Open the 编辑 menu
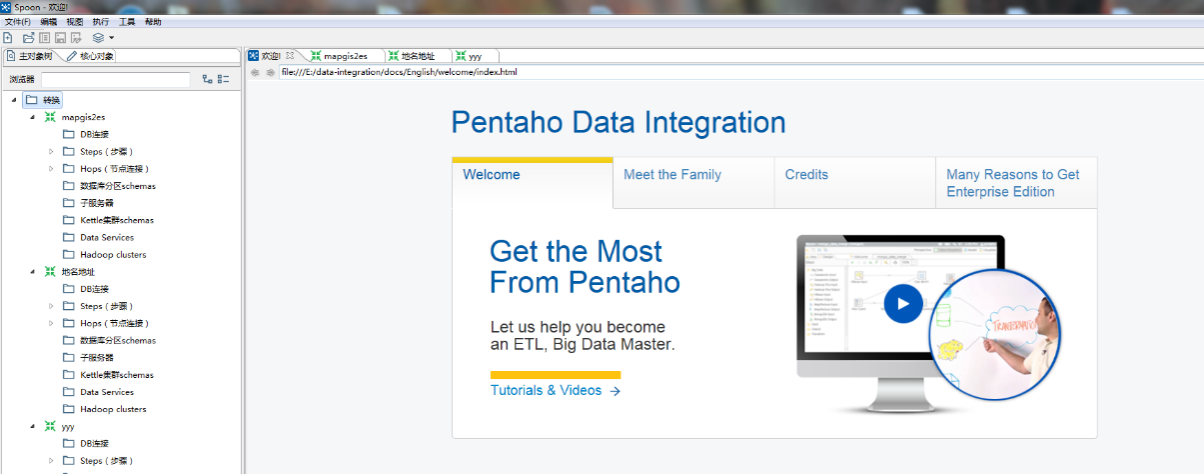This screenshot has height=474, width=1204. (48, 21)
